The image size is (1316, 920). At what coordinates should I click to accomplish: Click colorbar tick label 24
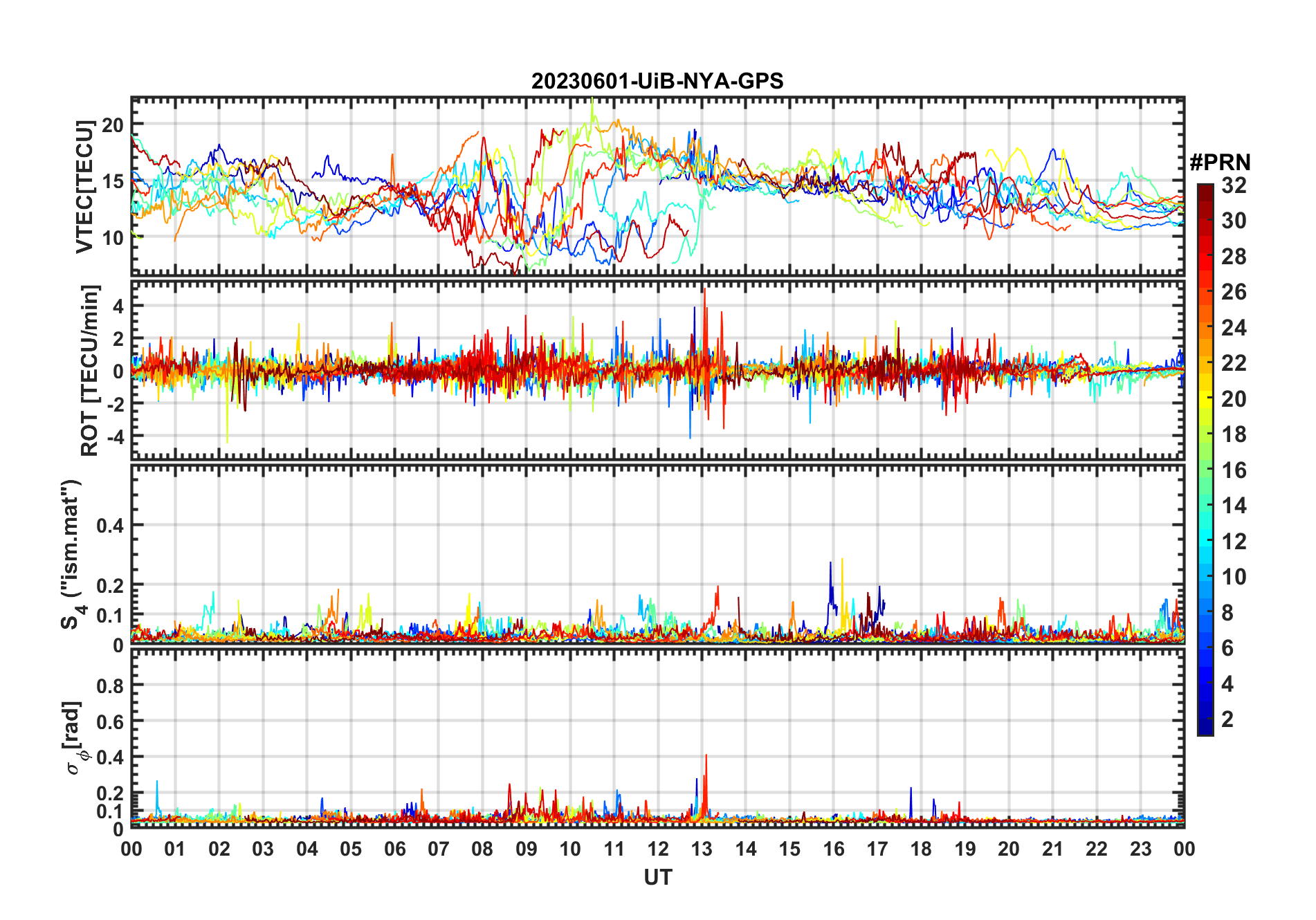pos(1234,327)
